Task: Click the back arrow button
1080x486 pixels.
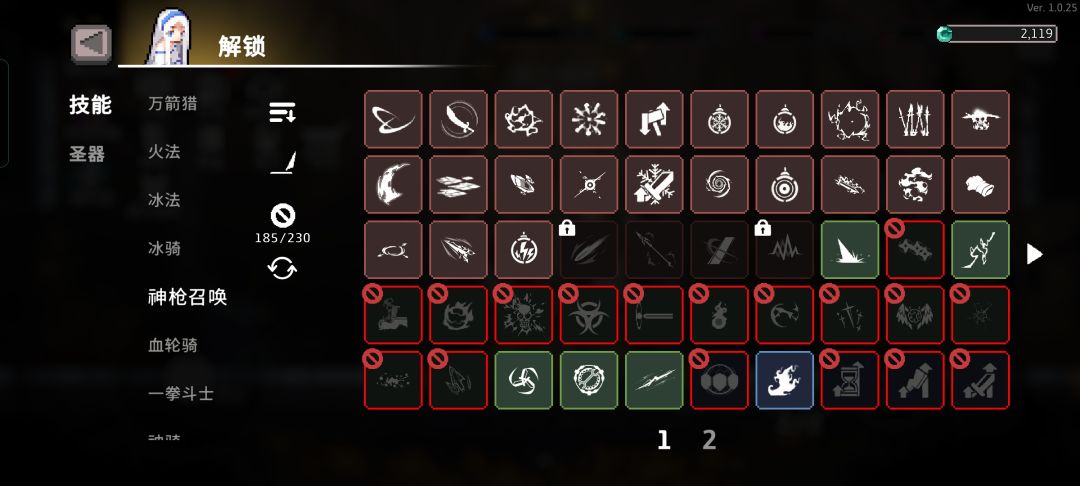Action: 91,44
